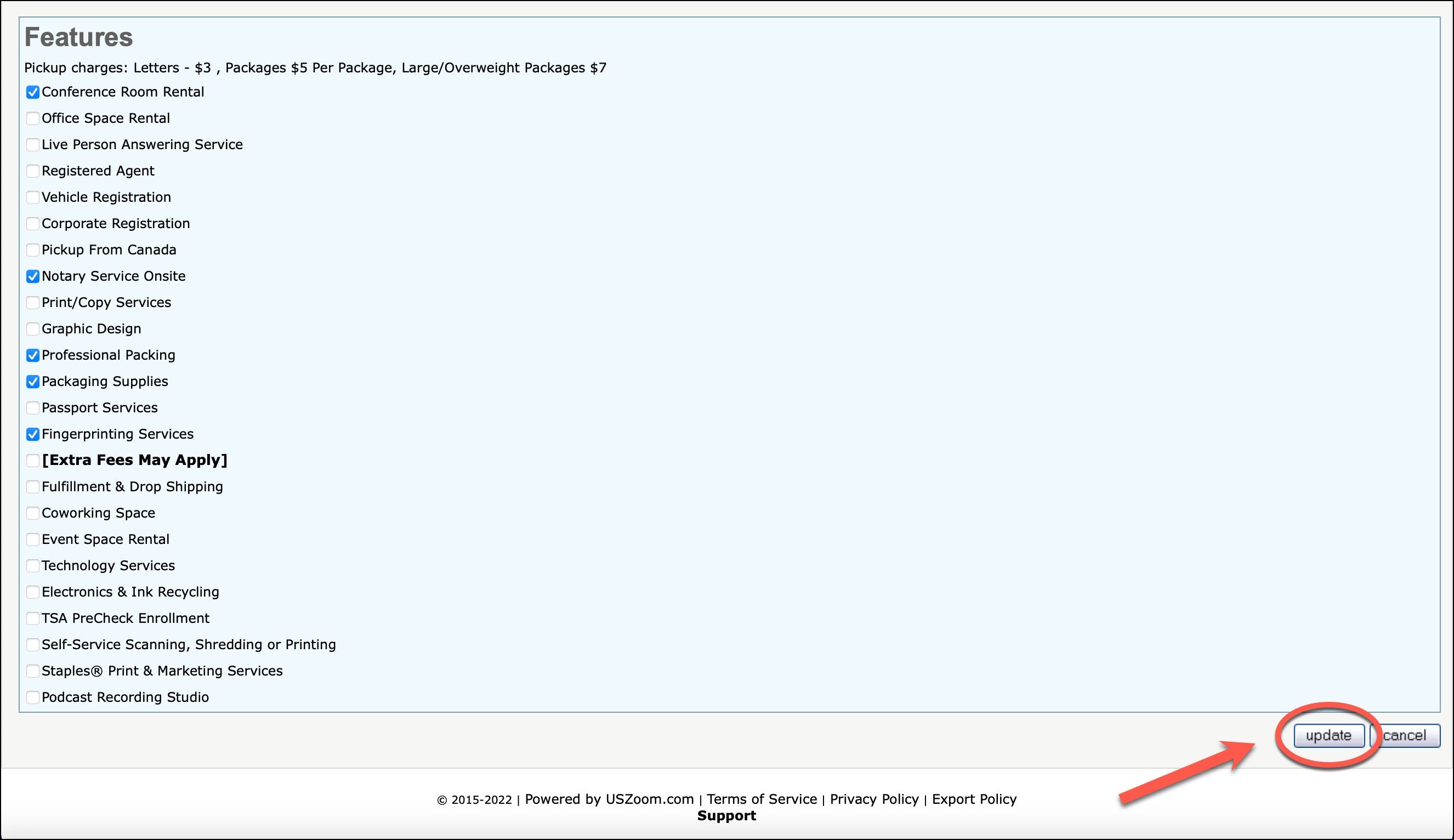Click the update button

[1328, 736]
